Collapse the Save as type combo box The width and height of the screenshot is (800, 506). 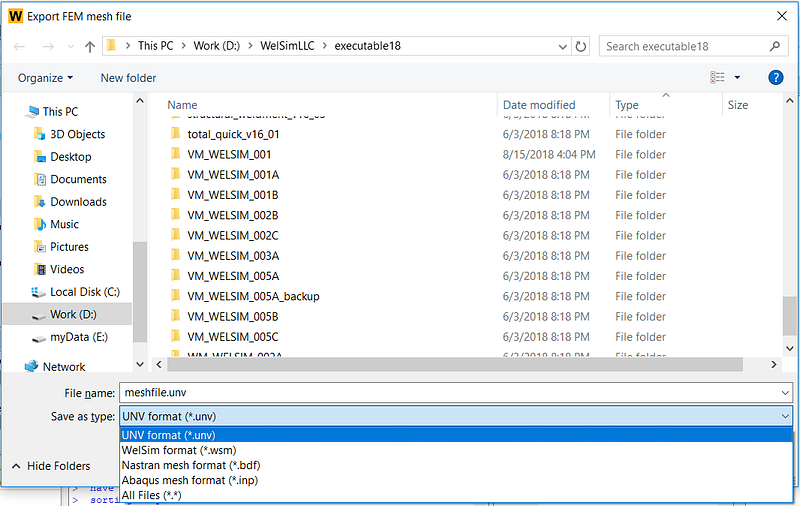coord(785,416)
